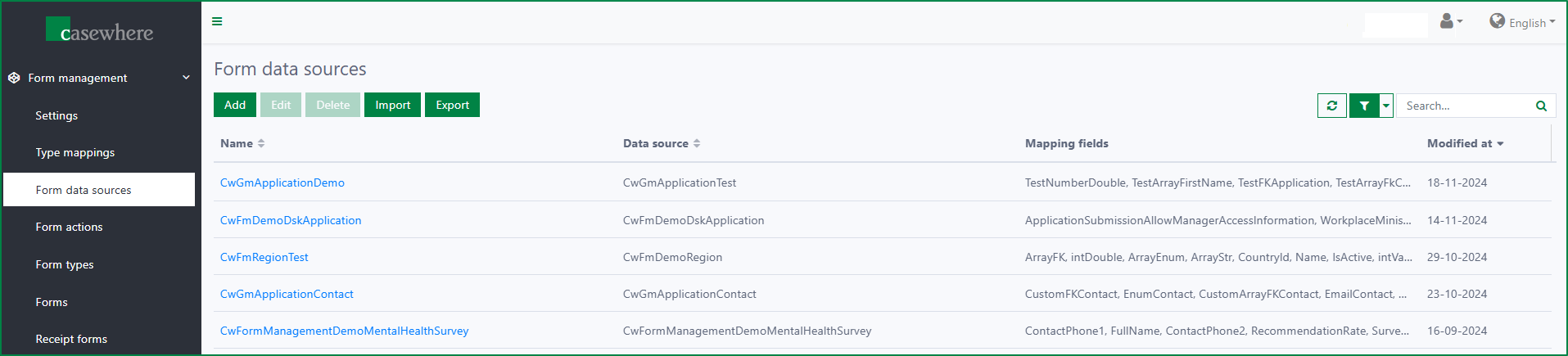Open the user account icon menu
This screenshot has height=356, width=1568.
[x=1451, y=21]
